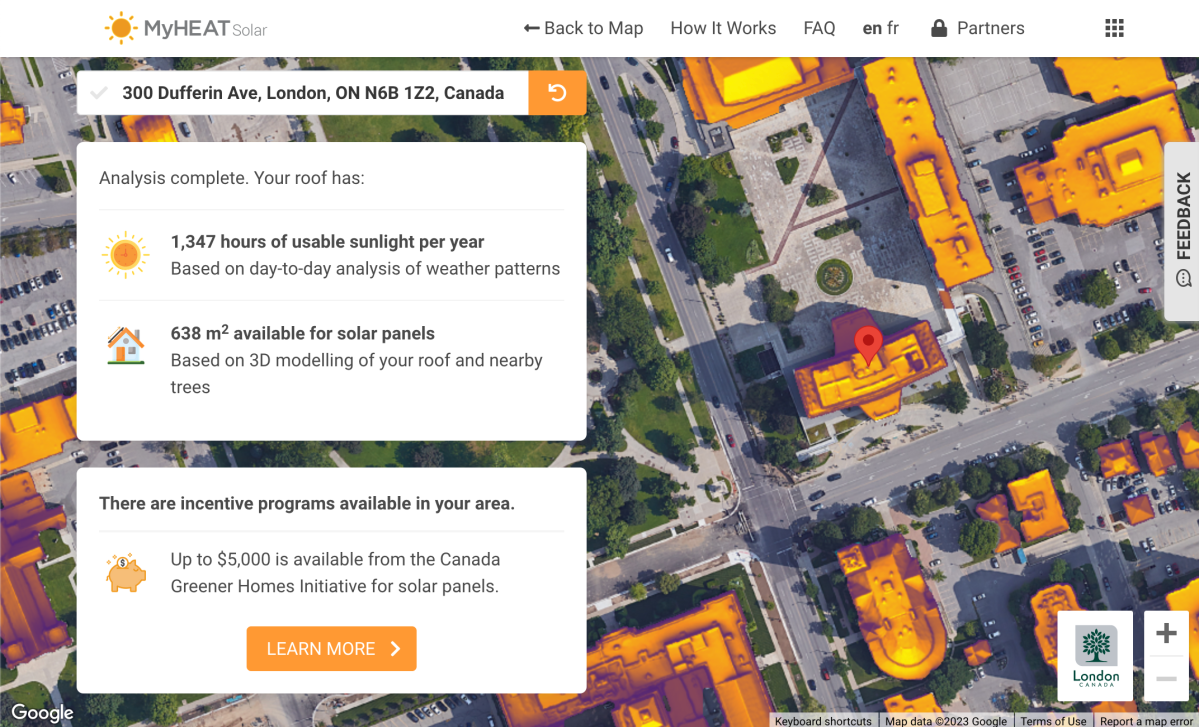Open the FAQ page
The height and width of the screenshot is (727, 1199).
[x=819, y=28]
